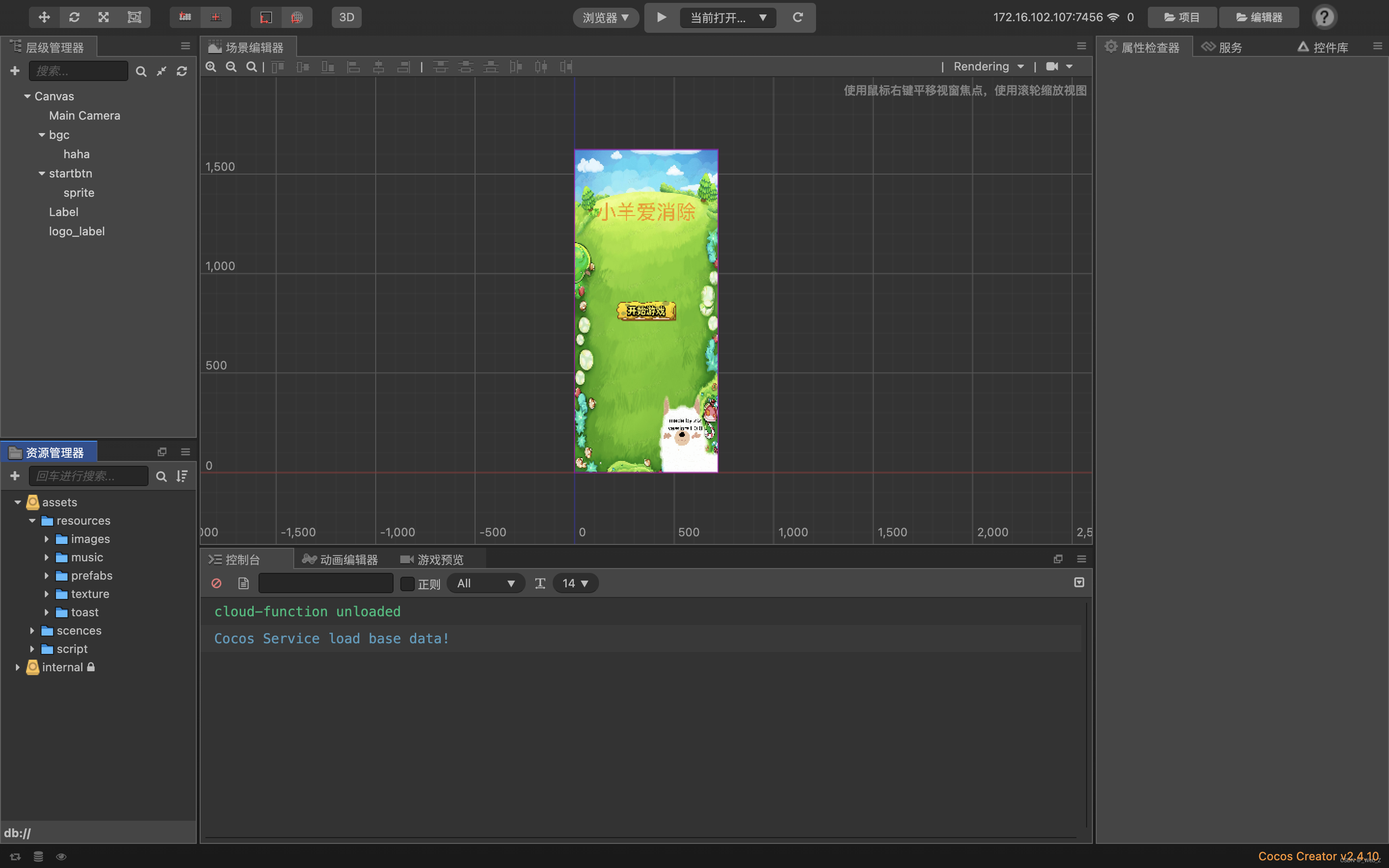Open the help question mark button
Viewport: 1389px width, 868px height.
[x=1324, y=17]
